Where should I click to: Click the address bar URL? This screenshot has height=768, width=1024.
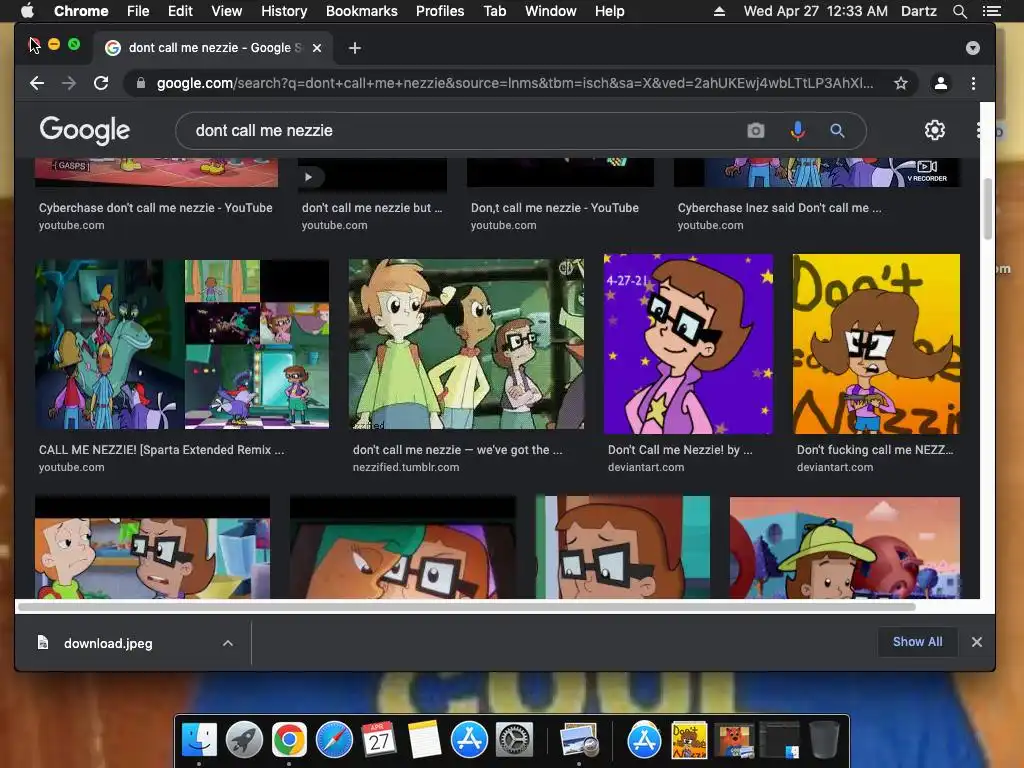[x=515, y=83]
